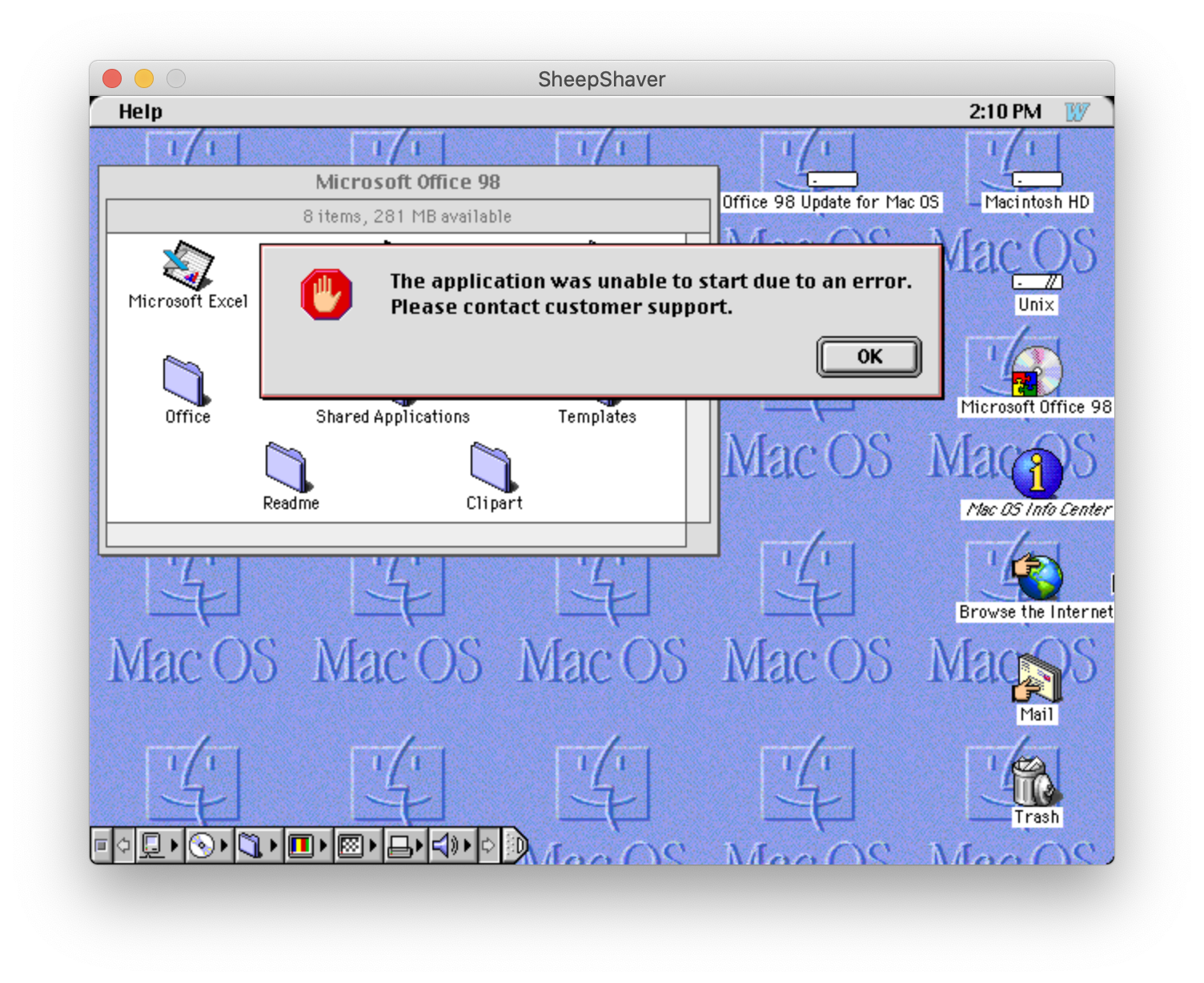1204x983 pixels.
Task: Open the Word application menu icon
Action: (1078, 111)
